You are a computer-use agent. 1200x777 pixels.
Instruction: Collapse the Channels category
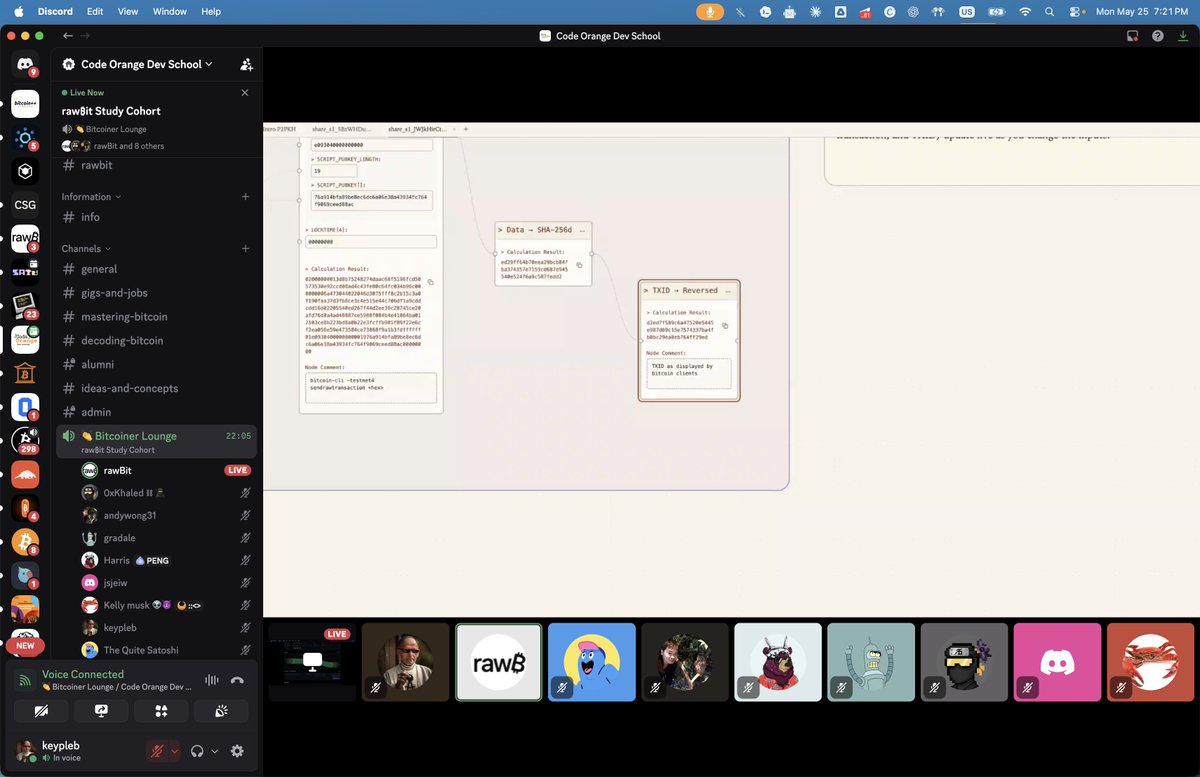[85, 248]
